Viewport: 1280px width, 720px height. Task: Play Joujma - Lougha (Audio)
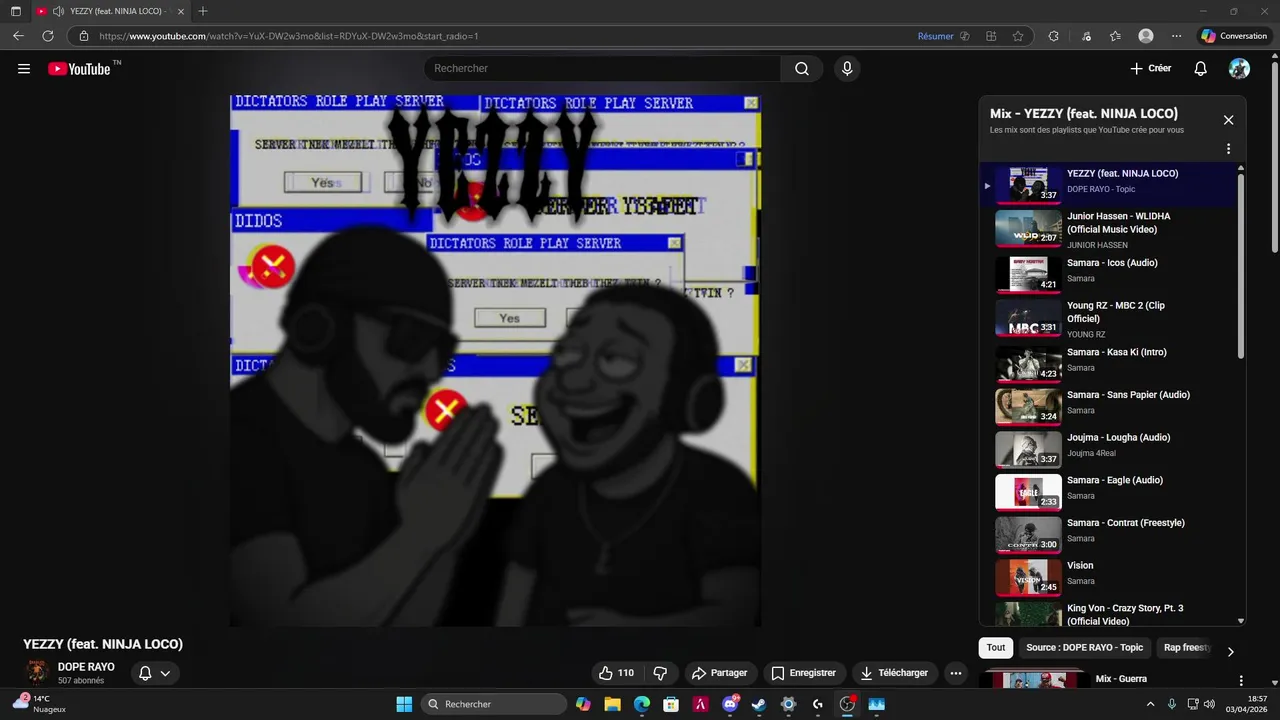click(x=1108, y=448)
